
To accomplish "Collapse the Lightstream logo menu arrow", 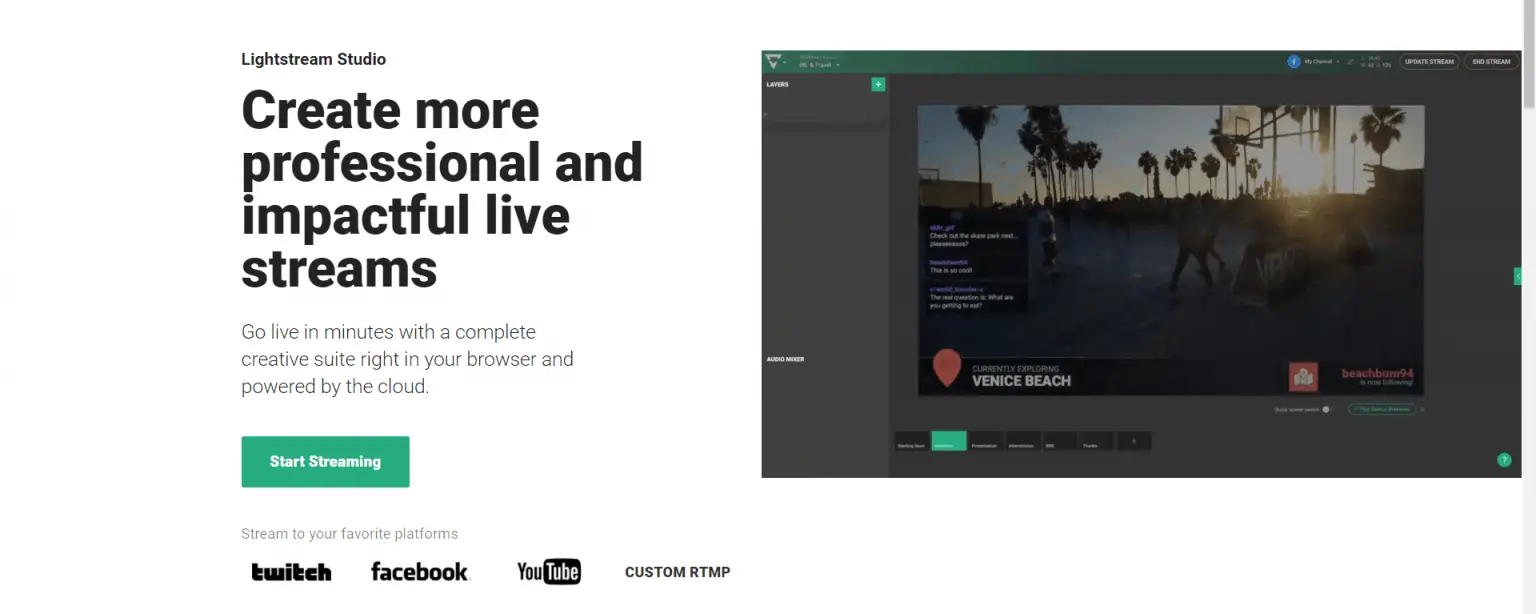I will [786, 62].
